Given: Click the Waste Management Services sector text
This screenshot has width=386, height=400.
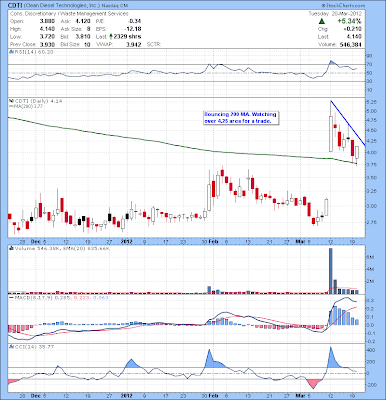Looking at the screenshot, I should point(95,14).
